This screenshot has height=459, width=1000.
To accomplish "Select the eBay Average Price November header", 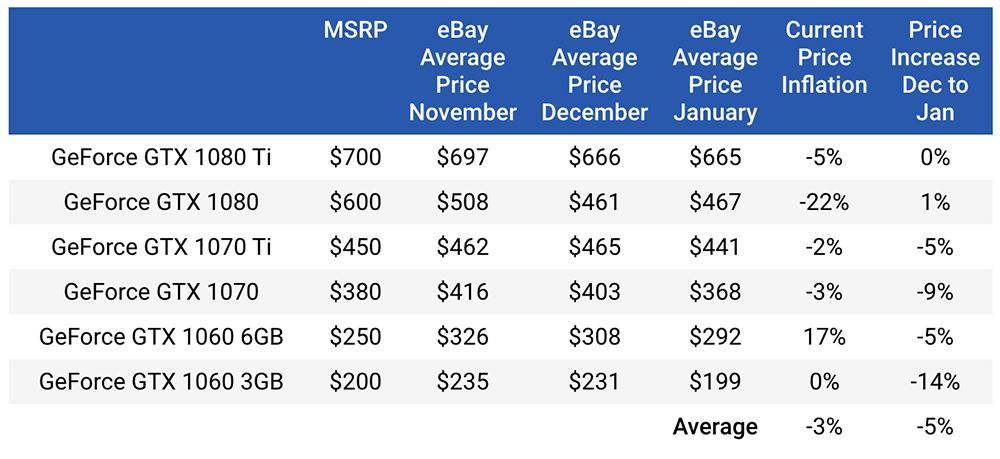I will pyautogui.click(x=462, y=71).
